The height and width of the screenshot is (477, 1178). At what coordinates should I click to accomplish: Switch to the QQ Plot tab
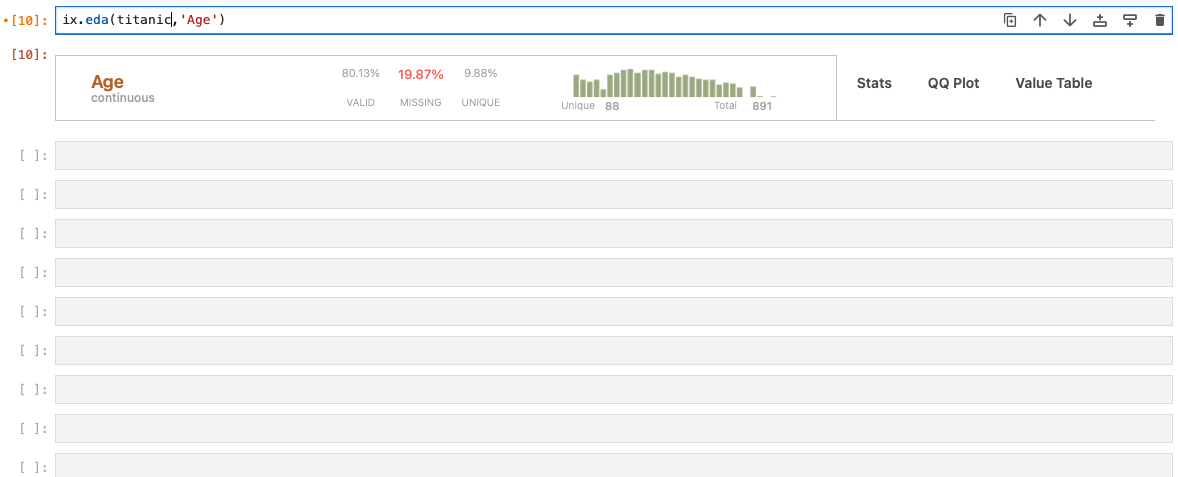pos(953,83)
